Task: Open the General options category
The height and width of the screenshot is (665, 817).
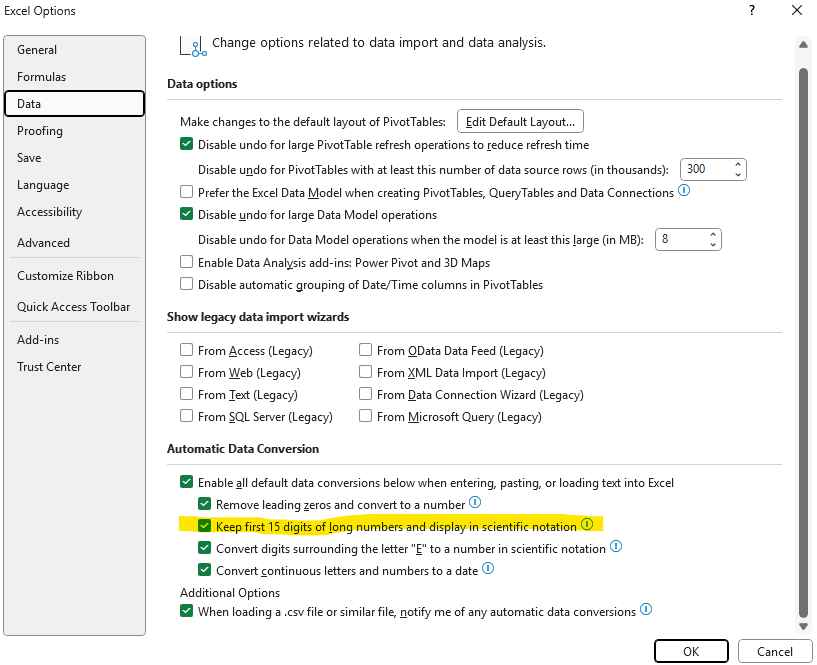Action: (74, 50)
